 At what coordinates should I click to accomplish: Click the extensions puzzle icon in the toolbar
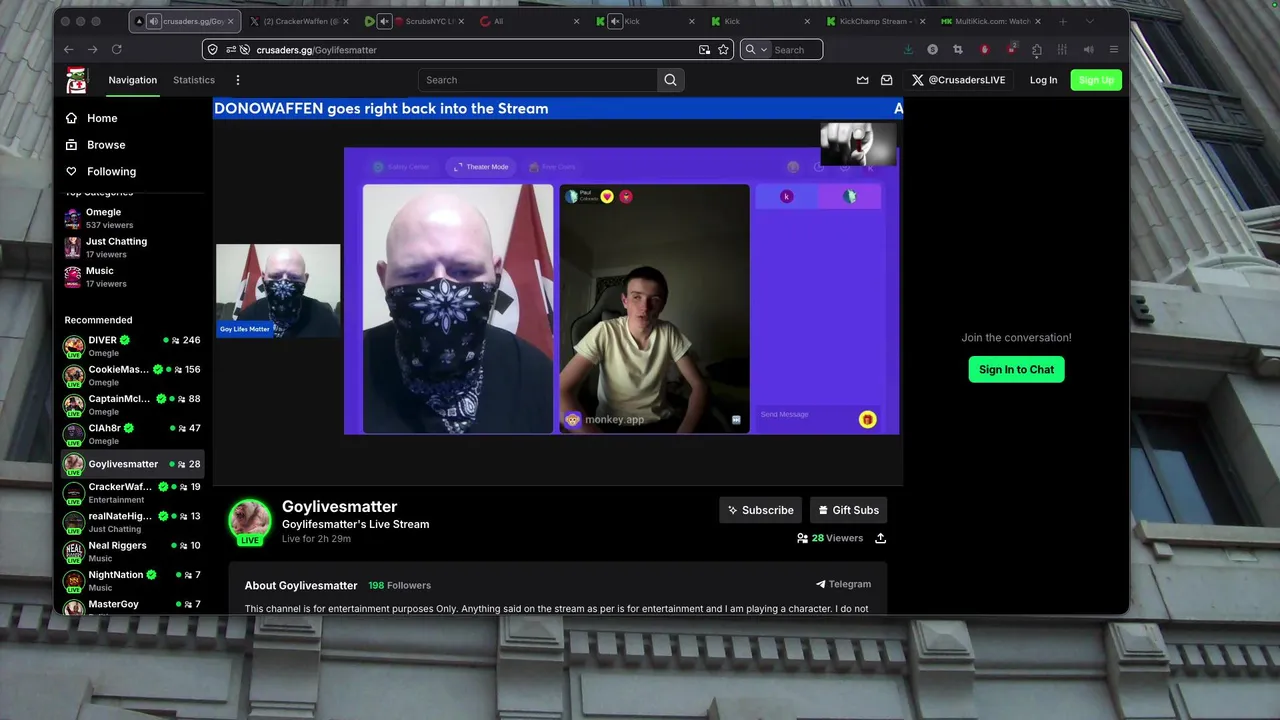point(1036,49)
